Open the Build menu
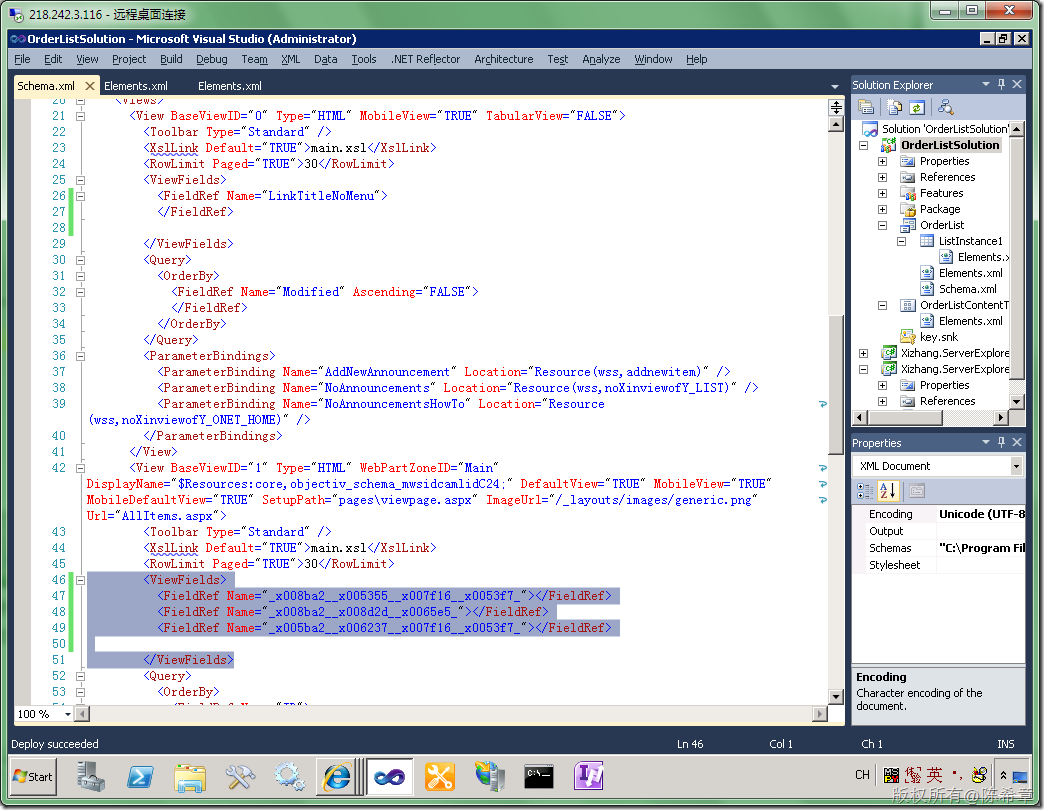The height and width of the screenshot is (810, 1044). click(x=171, y=59)
